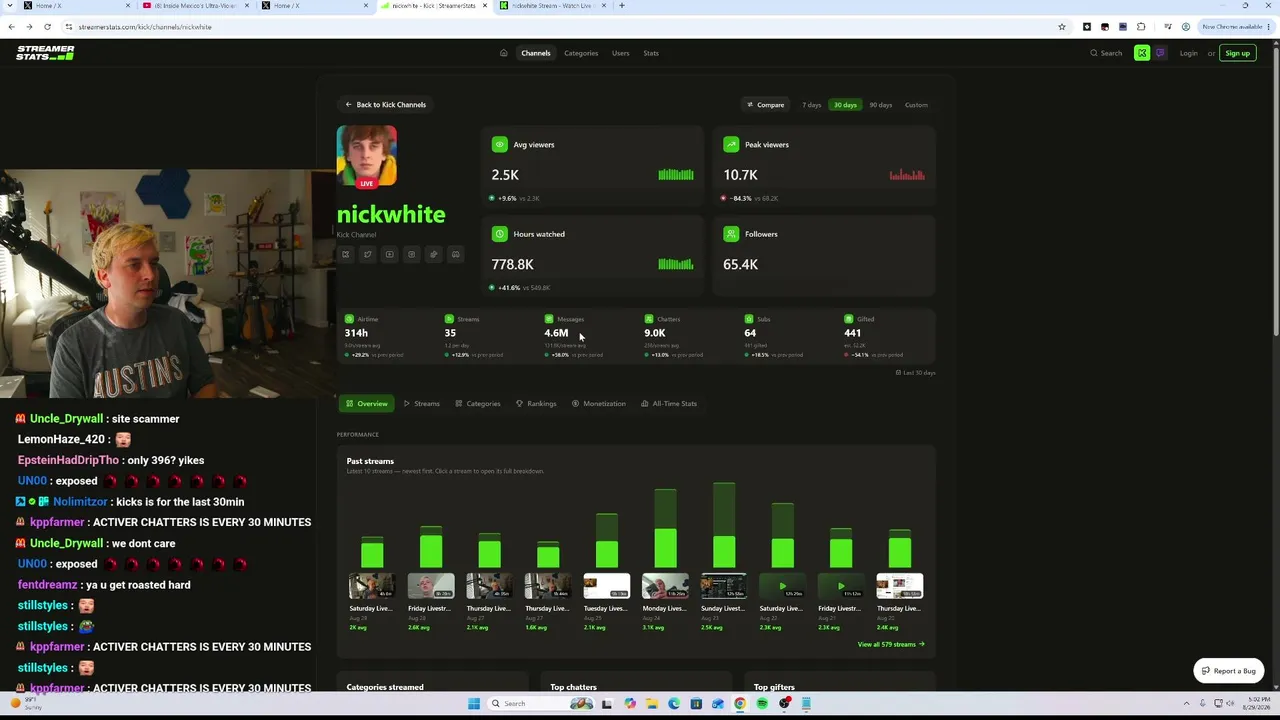Click the Chrome address bar URL
1280x720 pixels.
(x=145, y=27)
